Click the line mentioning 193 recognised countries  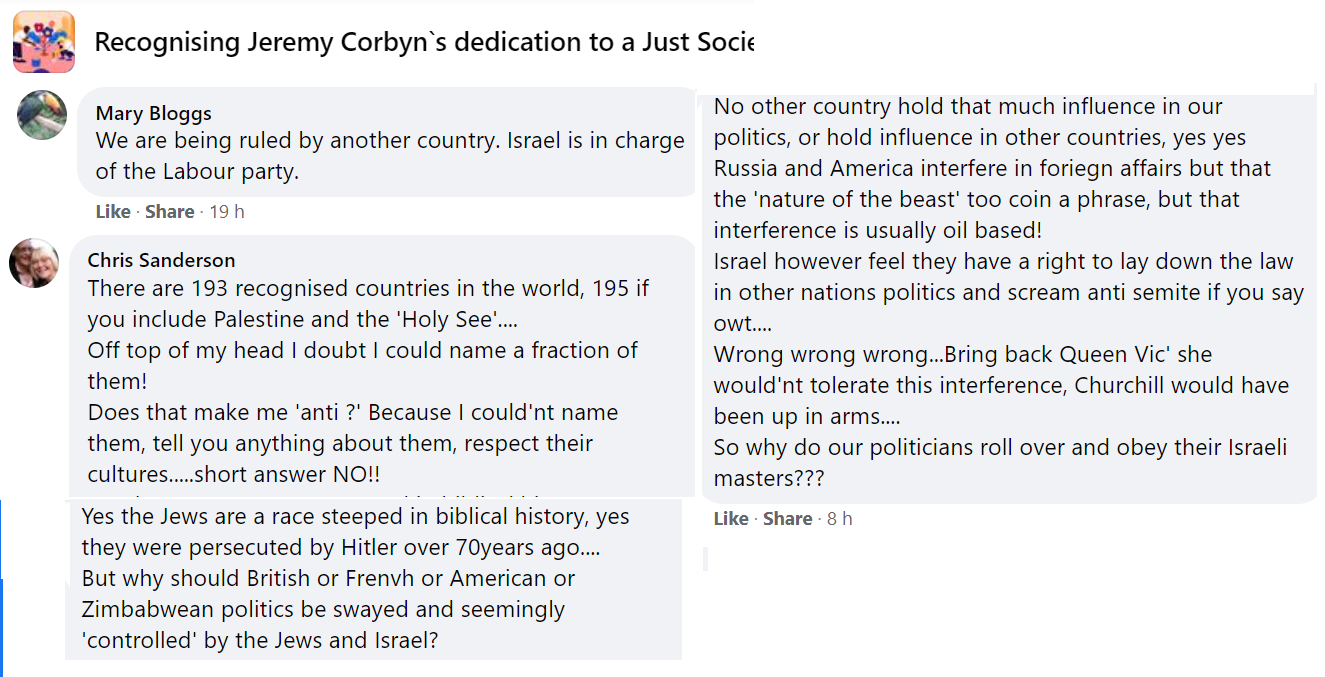(368, 289)
